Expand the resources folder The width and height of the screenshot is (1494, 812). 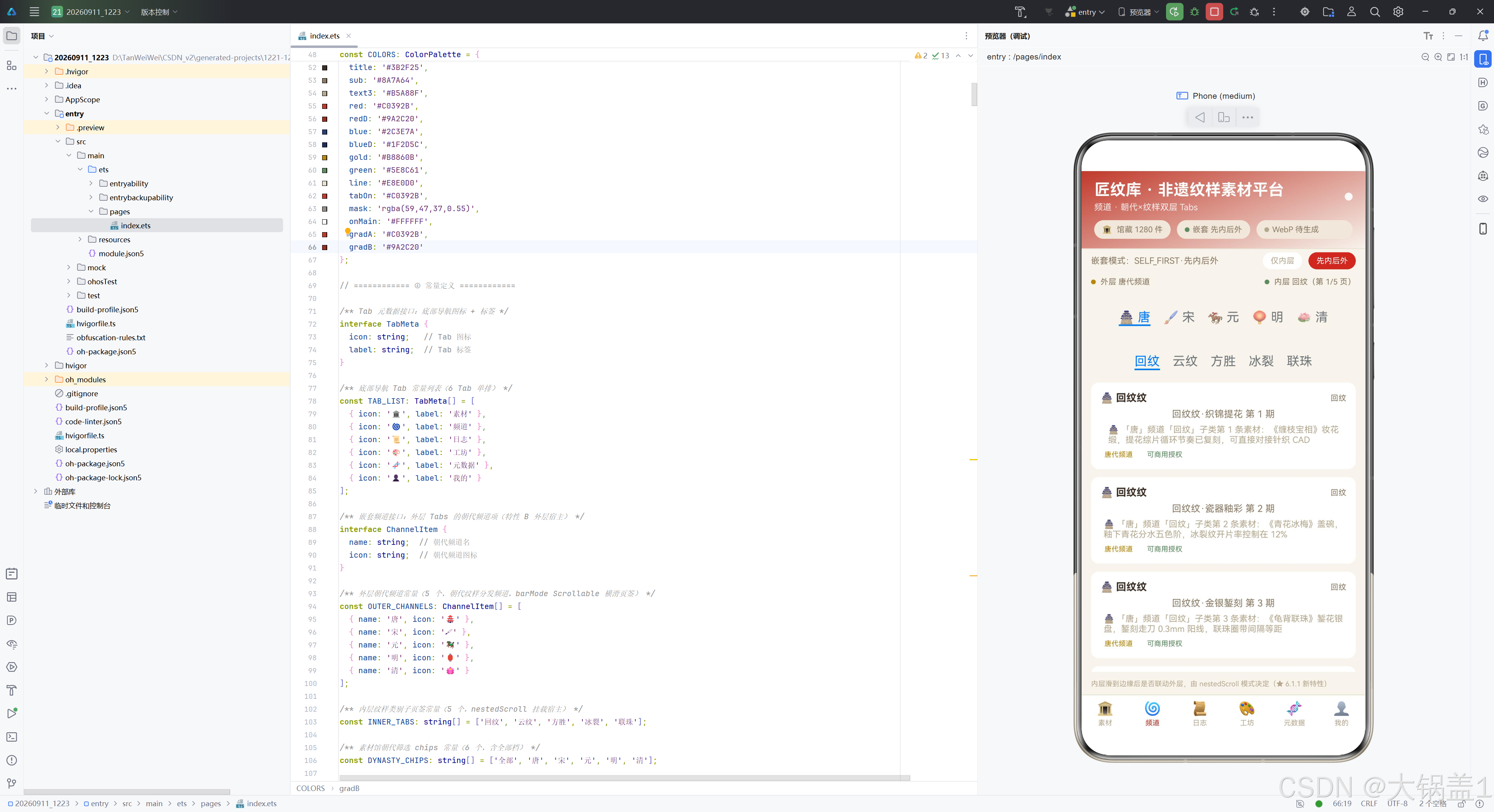pos(80,240)
